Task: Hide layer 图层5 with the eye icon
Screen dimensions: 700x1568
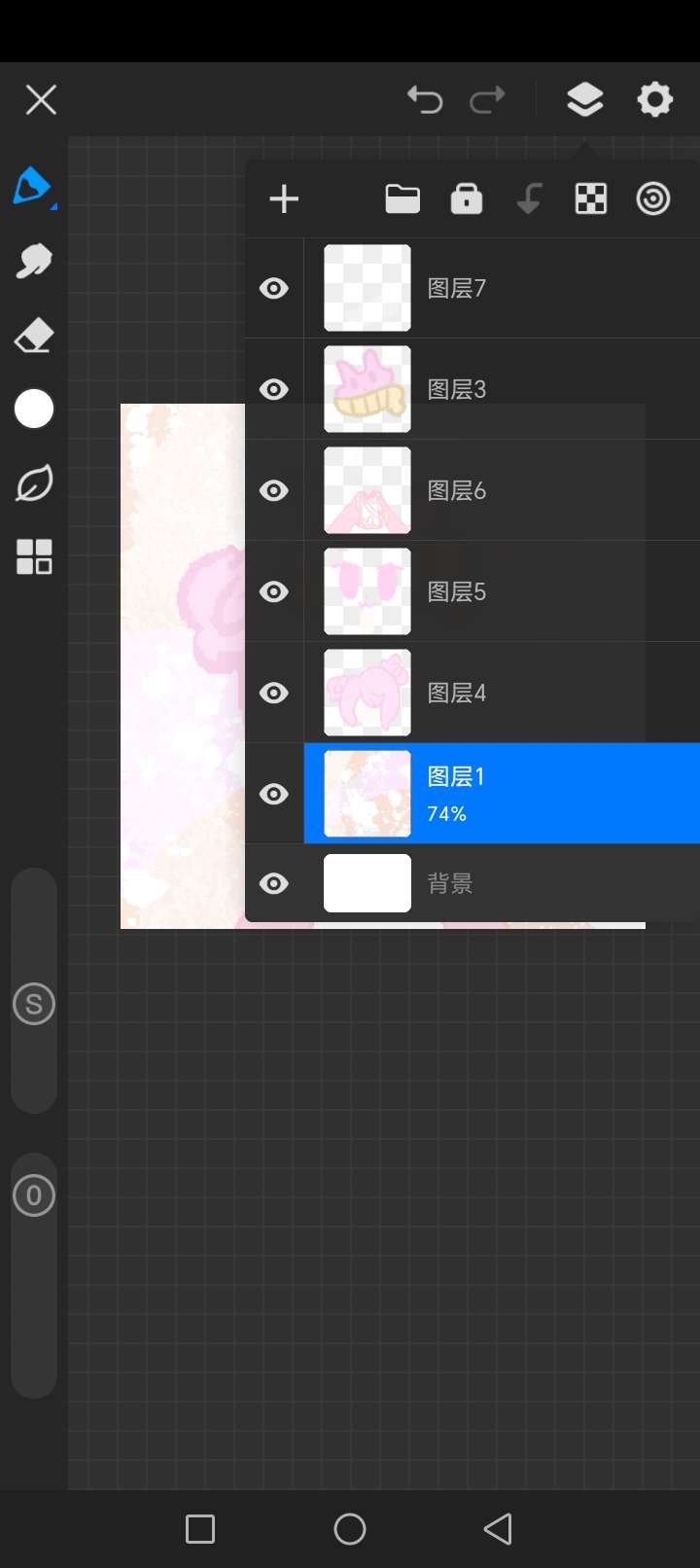Action: (274, 592)
